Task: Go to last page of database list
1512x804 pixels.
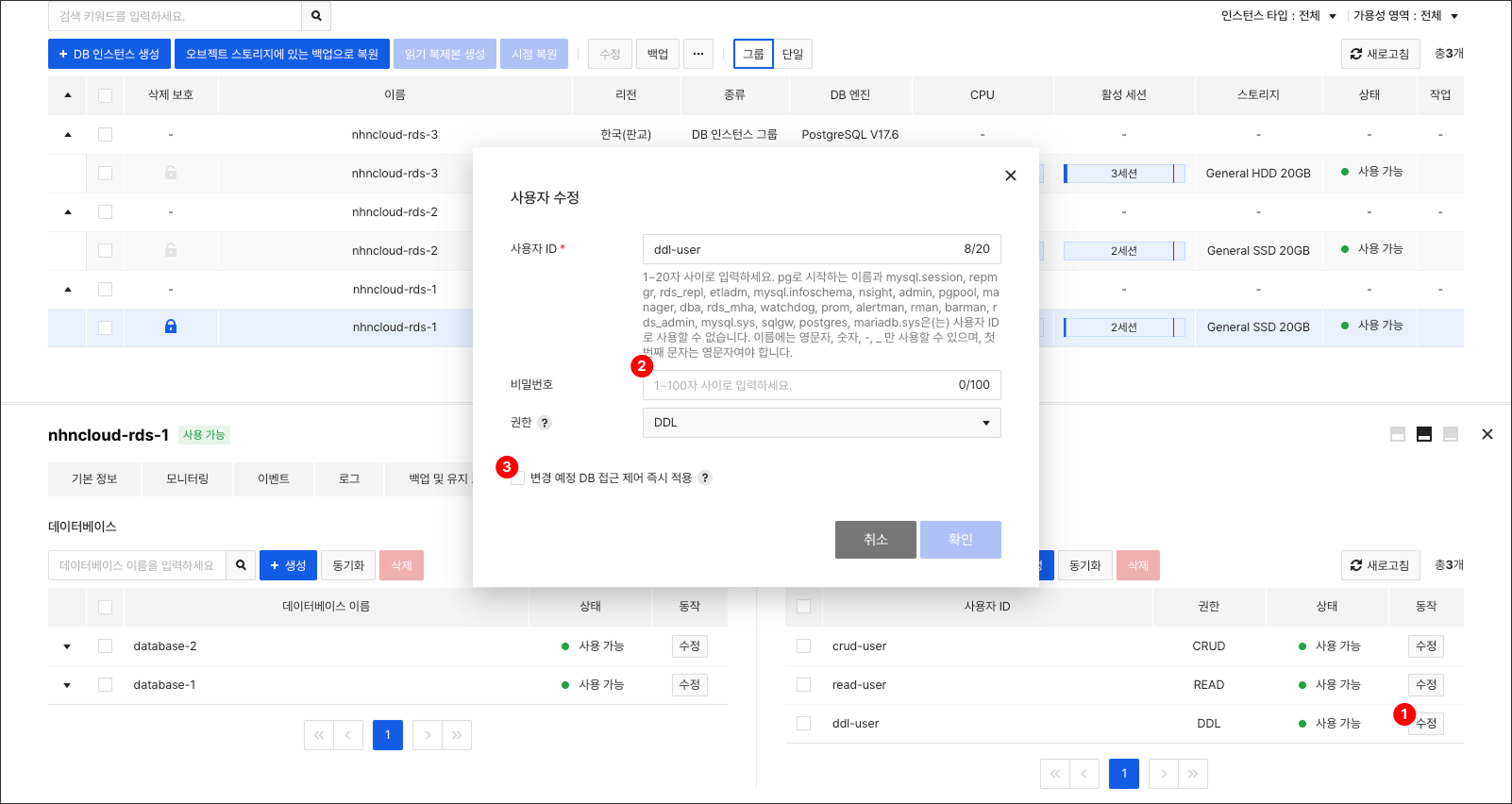Action: coord(457,735)
